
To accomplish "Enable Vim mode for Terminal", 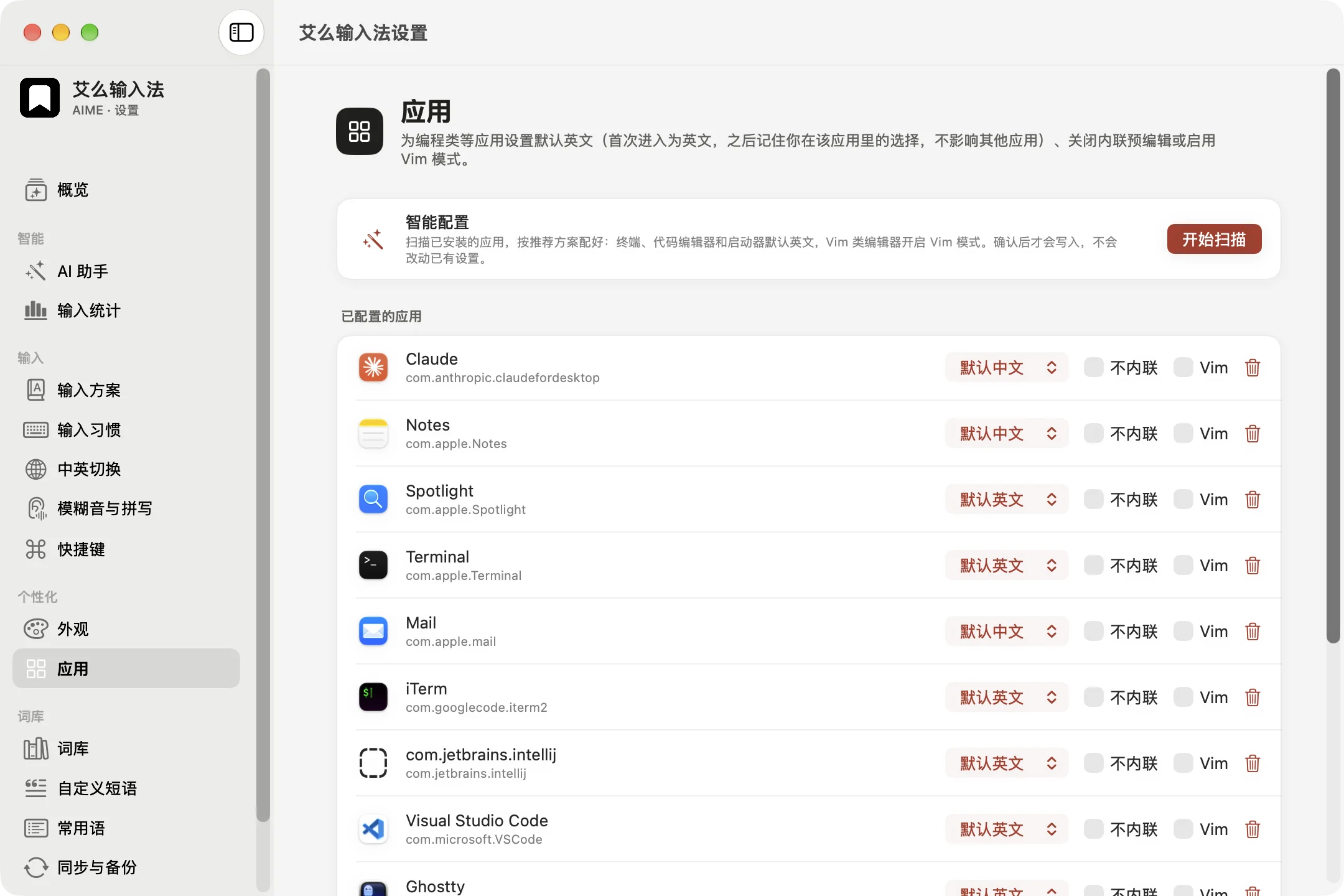I will 1183,566.
